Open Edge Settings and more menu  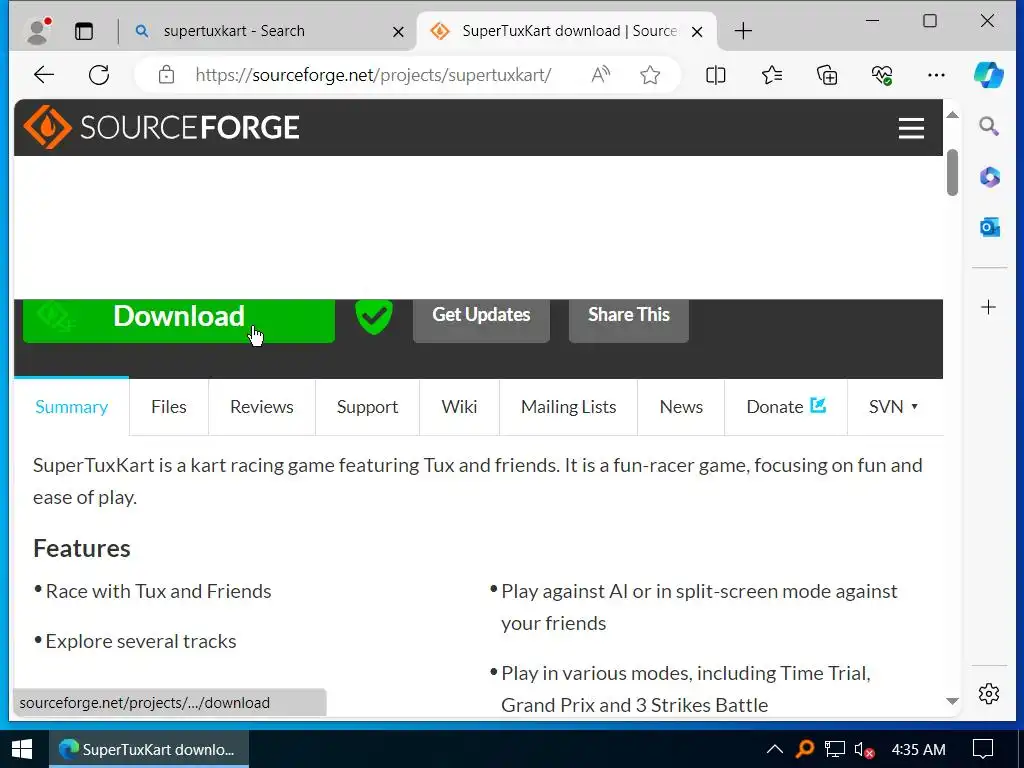936,75
